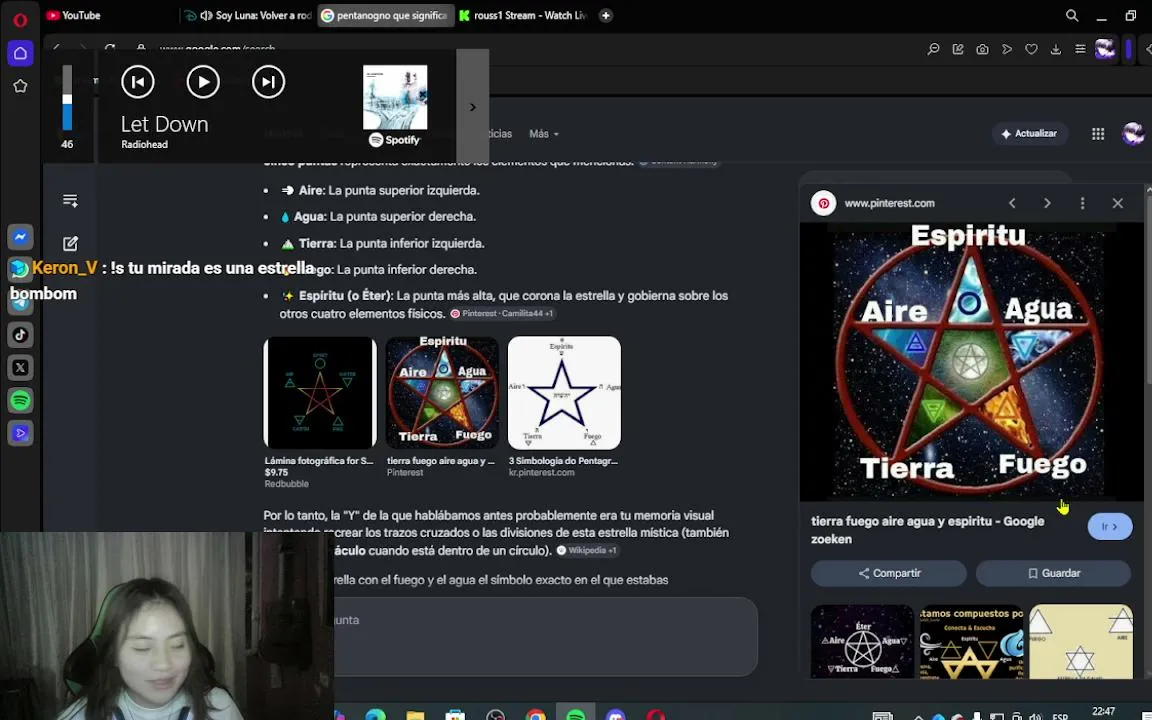The image size is (1152, 720).
Task: Open easy setup sliders icon
Action: 1080,49
